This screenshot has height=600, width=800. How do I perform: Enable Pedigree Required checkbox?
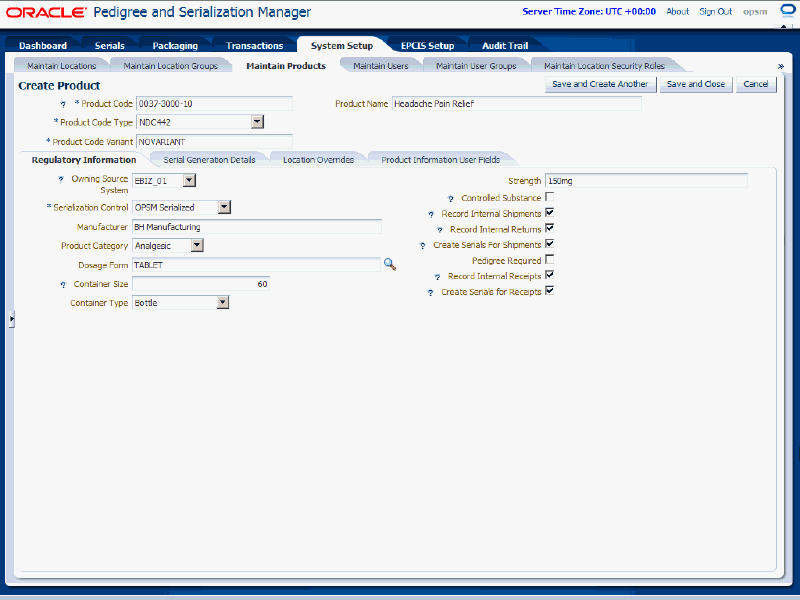click(549, 260)
